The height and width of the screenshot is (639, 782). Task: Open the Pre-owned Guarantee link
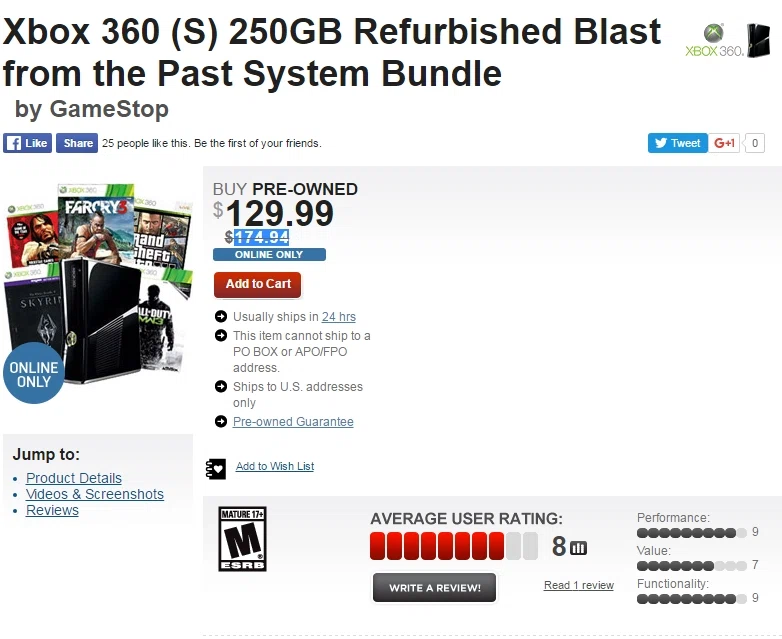pos(293,422)
